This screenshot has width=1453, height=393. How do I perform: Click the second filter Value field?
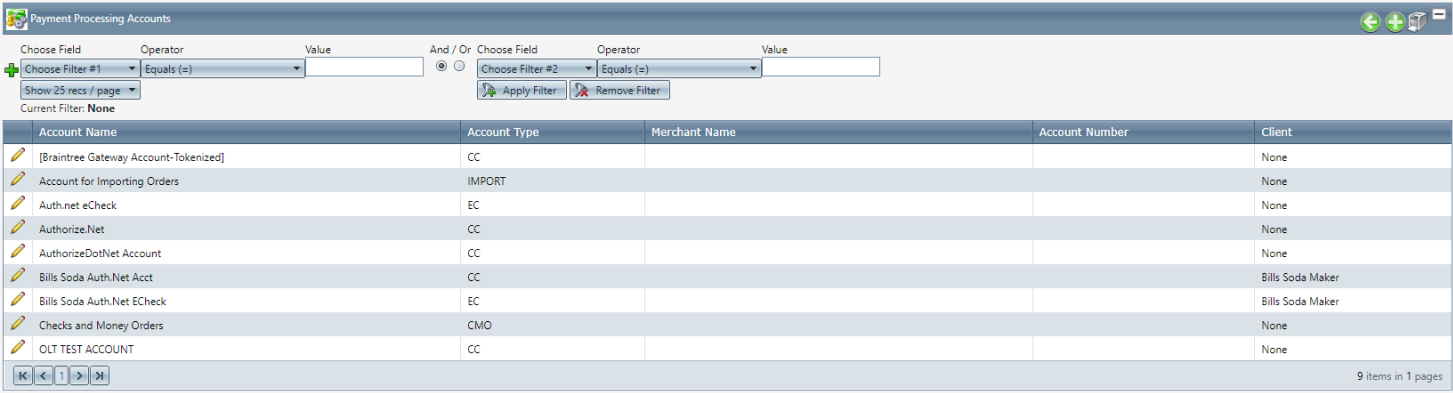[821, 67]
